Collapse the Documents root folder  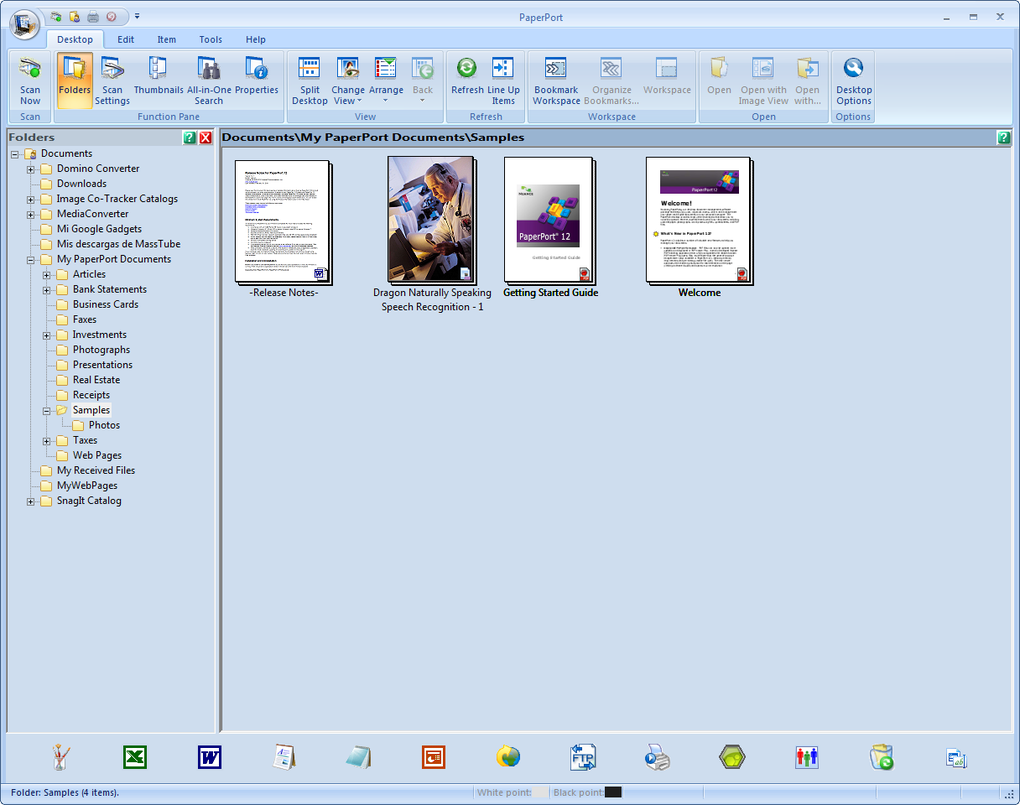(x=14, y=155)
